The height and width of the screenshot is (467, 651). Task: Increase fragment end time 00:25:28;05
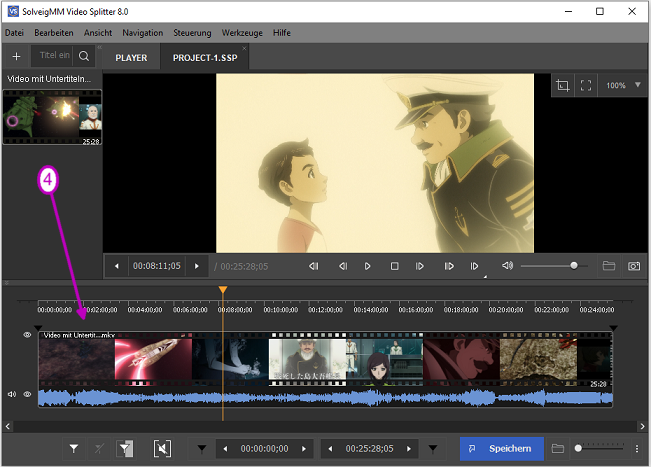tap(409, 449)
